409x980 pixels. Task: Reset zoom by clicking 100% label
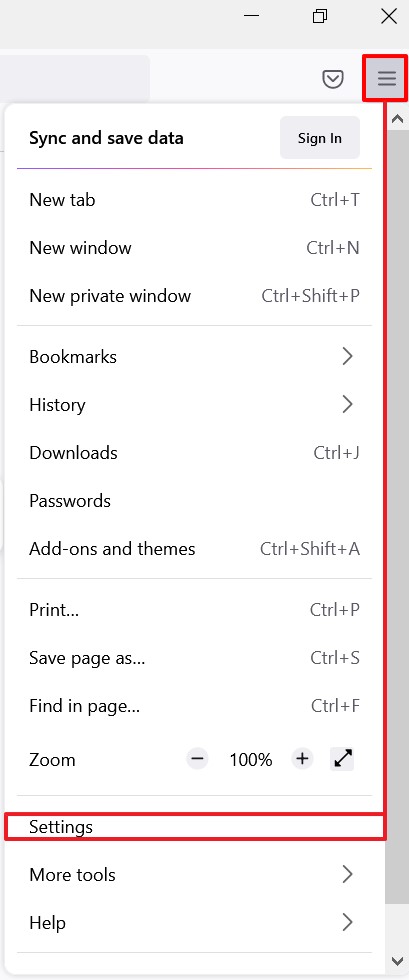[x=251, y=760]
